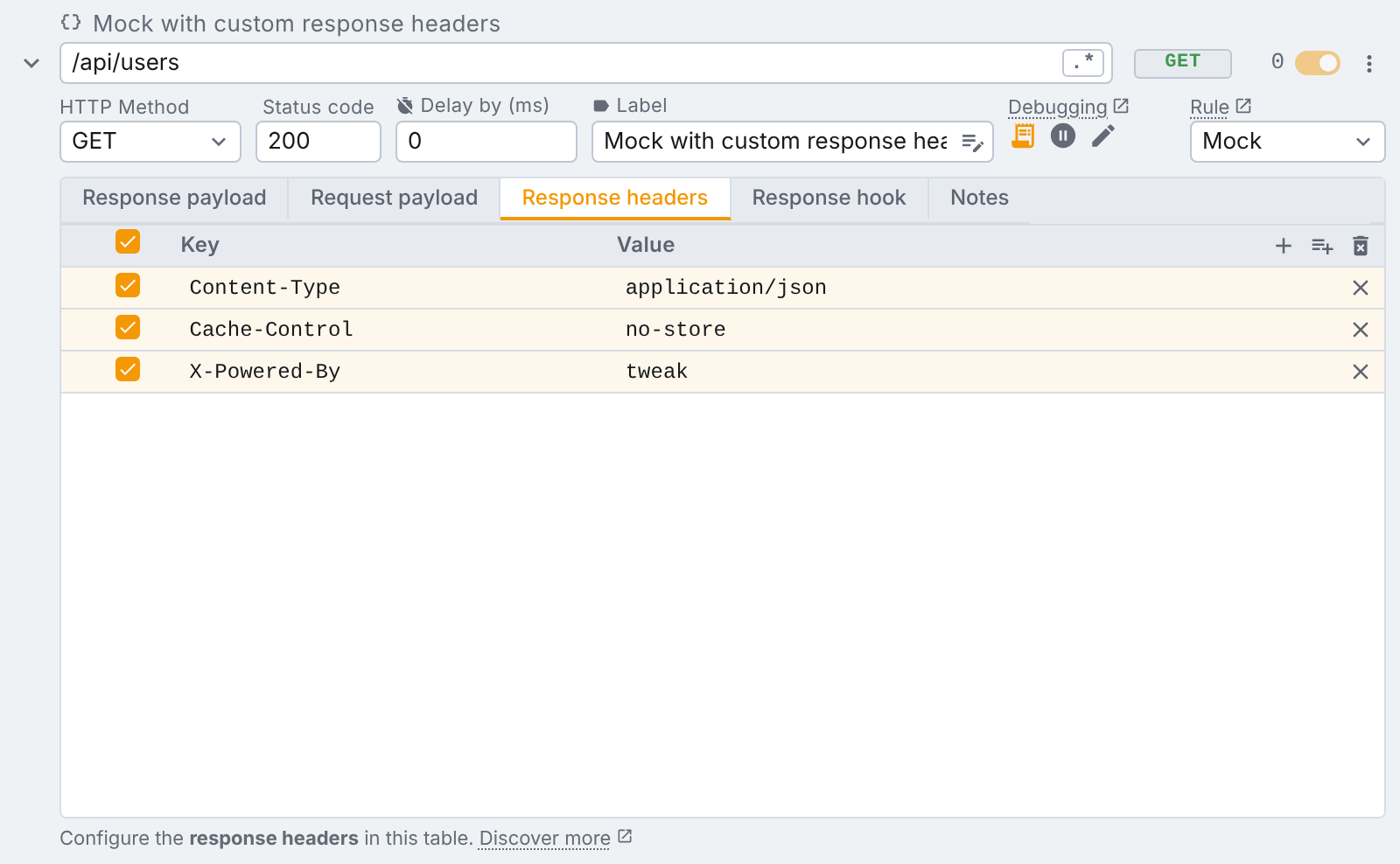Switch to the Response hook tab

coord(829,199)
